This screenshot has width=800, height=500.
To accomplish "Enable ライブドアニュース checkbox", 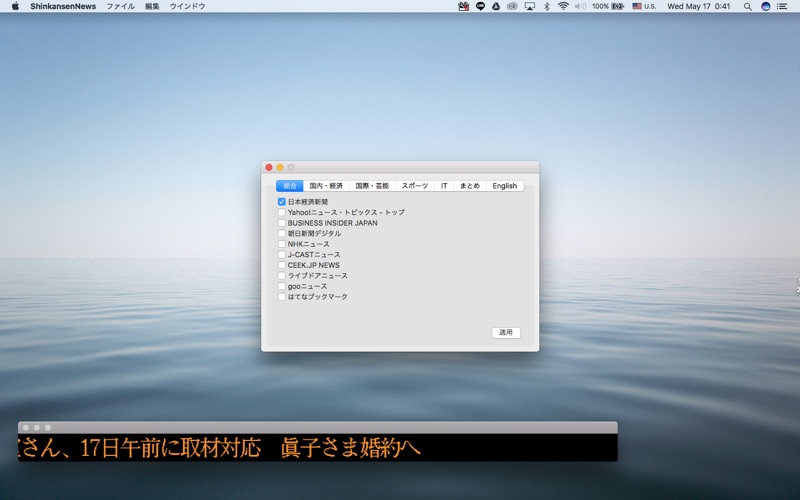I will click(282, 276).
